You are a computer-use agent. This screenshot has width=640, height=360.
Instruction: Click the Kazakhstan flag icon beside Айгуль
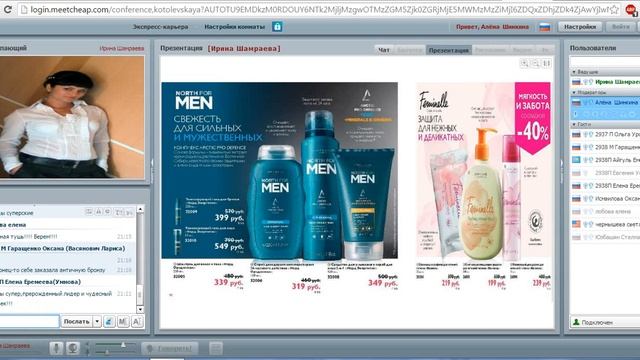click(x=576, y=160)
